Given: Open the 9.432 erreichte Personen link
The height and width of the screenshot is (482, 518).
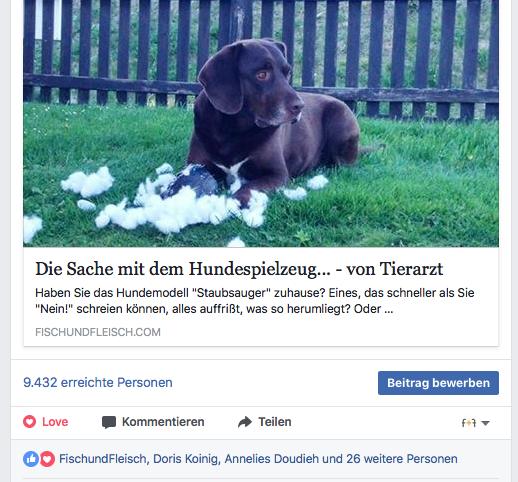Looking at the screenshot, I should pos(98,382).
